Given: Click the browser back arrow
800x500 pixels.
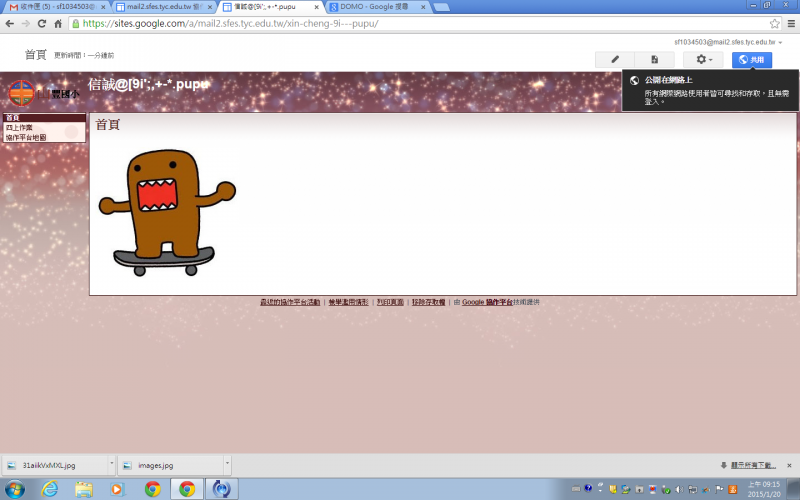Looking at the screenshot, I should click(10, 23).
